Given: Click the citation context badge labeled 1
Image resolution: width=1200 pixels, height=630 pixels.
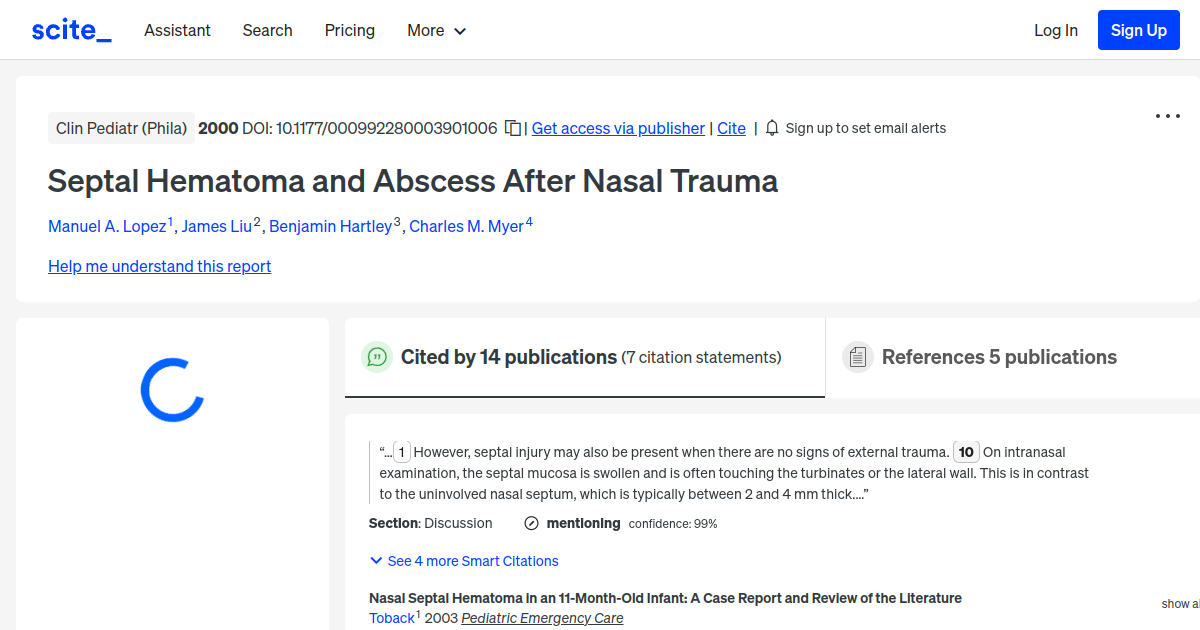Looking at the screenshot, I should [x=401, y=452].
